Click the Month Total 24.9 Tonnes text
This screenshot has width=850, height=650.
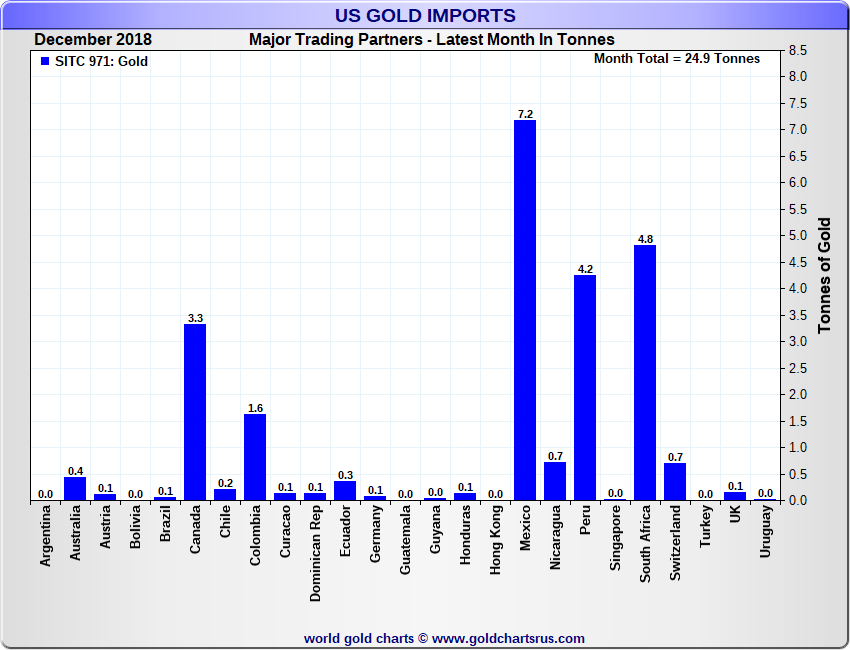(x=677, y=59)
